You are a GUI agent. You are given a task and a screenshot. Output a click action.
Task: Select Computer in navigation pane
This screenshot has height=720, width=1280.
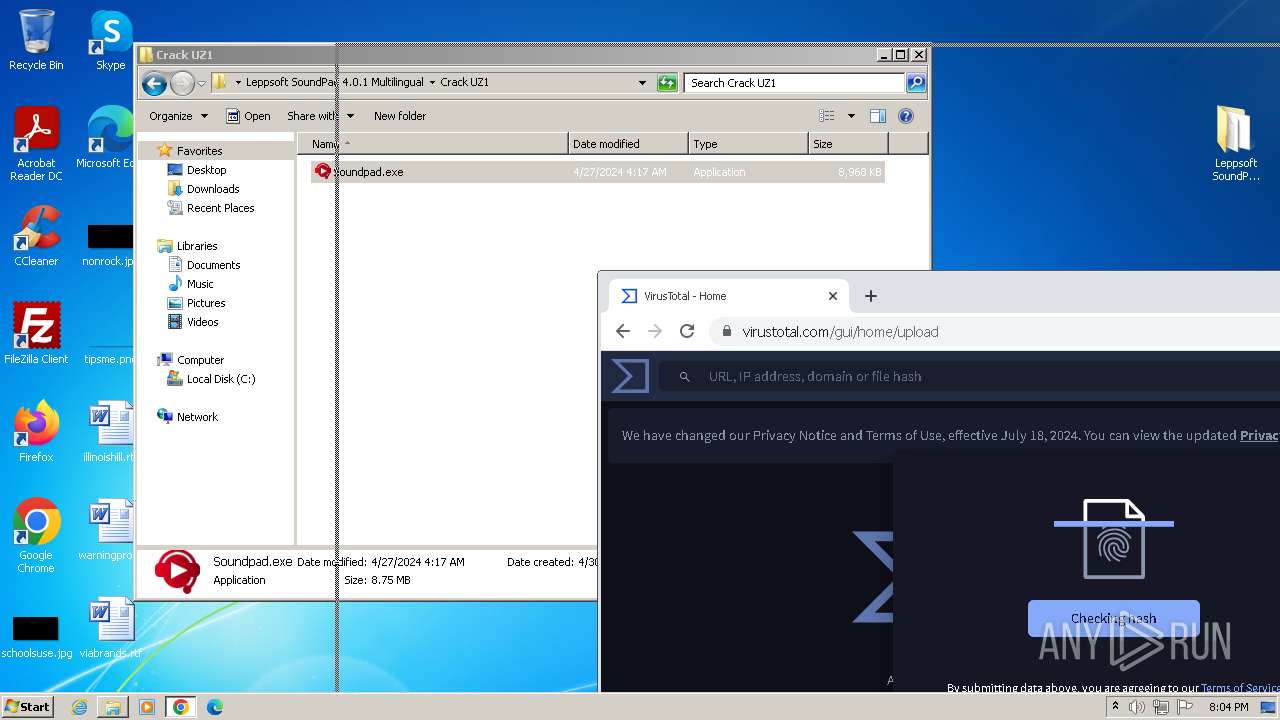pos(200,360)
